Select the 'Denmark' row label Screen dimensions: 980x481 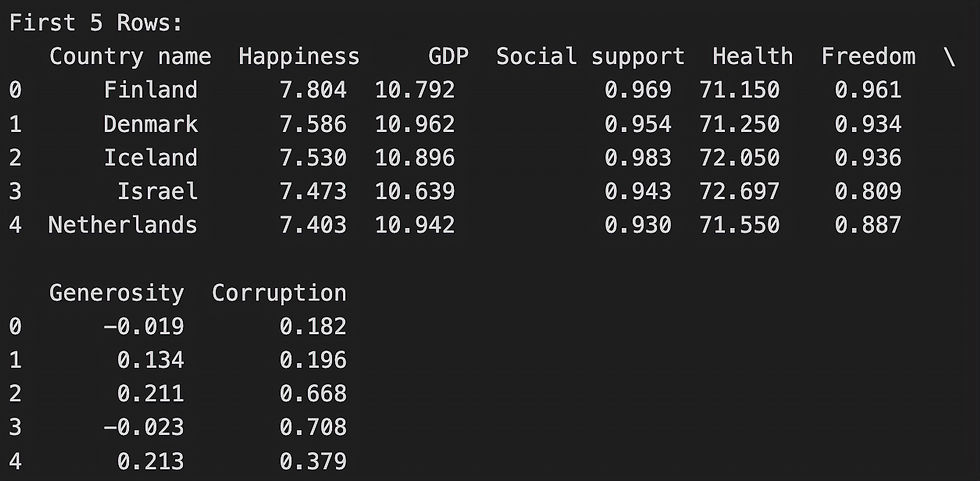150,125
